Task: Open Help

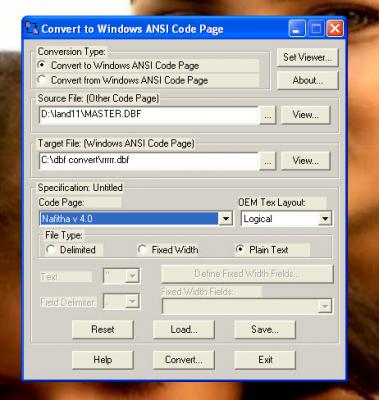Action: coord(103,360)
